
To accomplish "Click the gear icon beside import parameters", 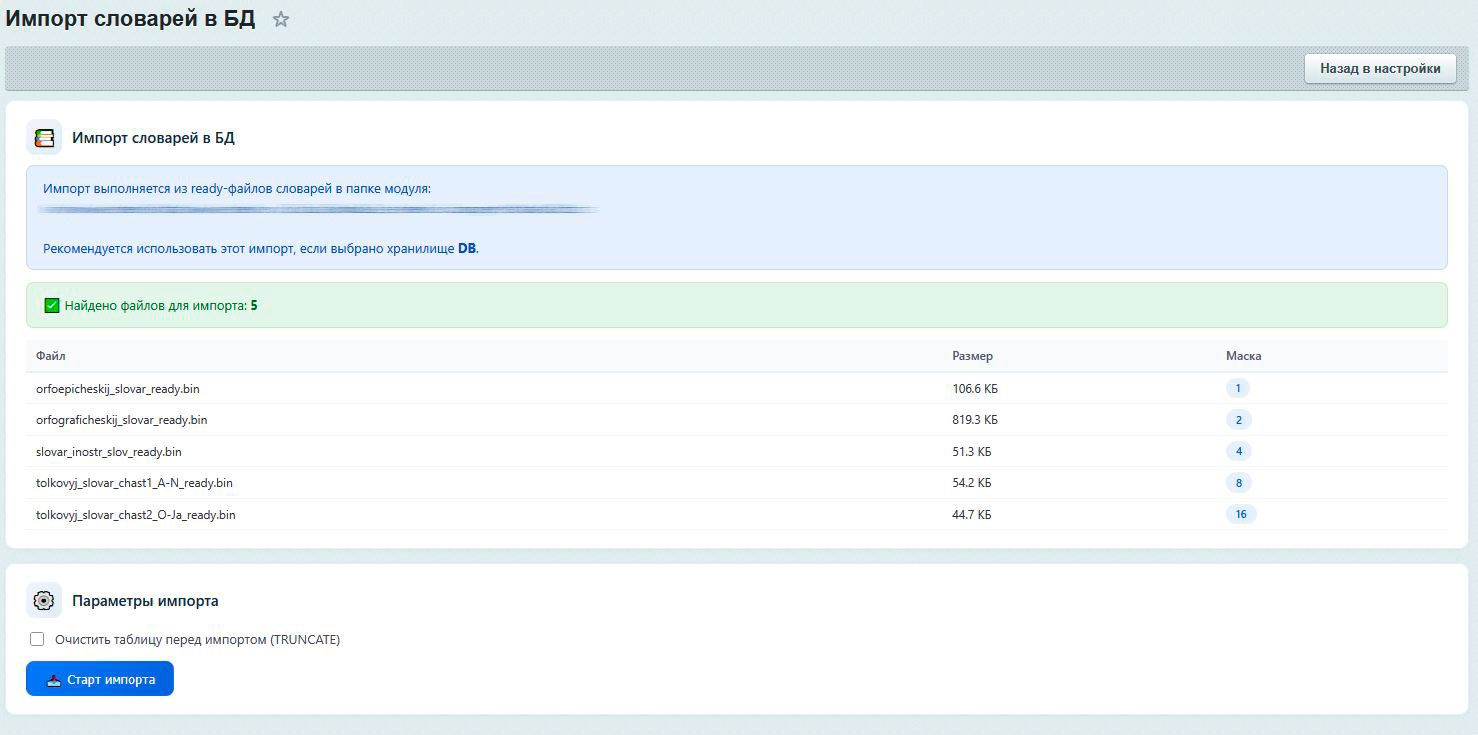I will pos(44,601).
